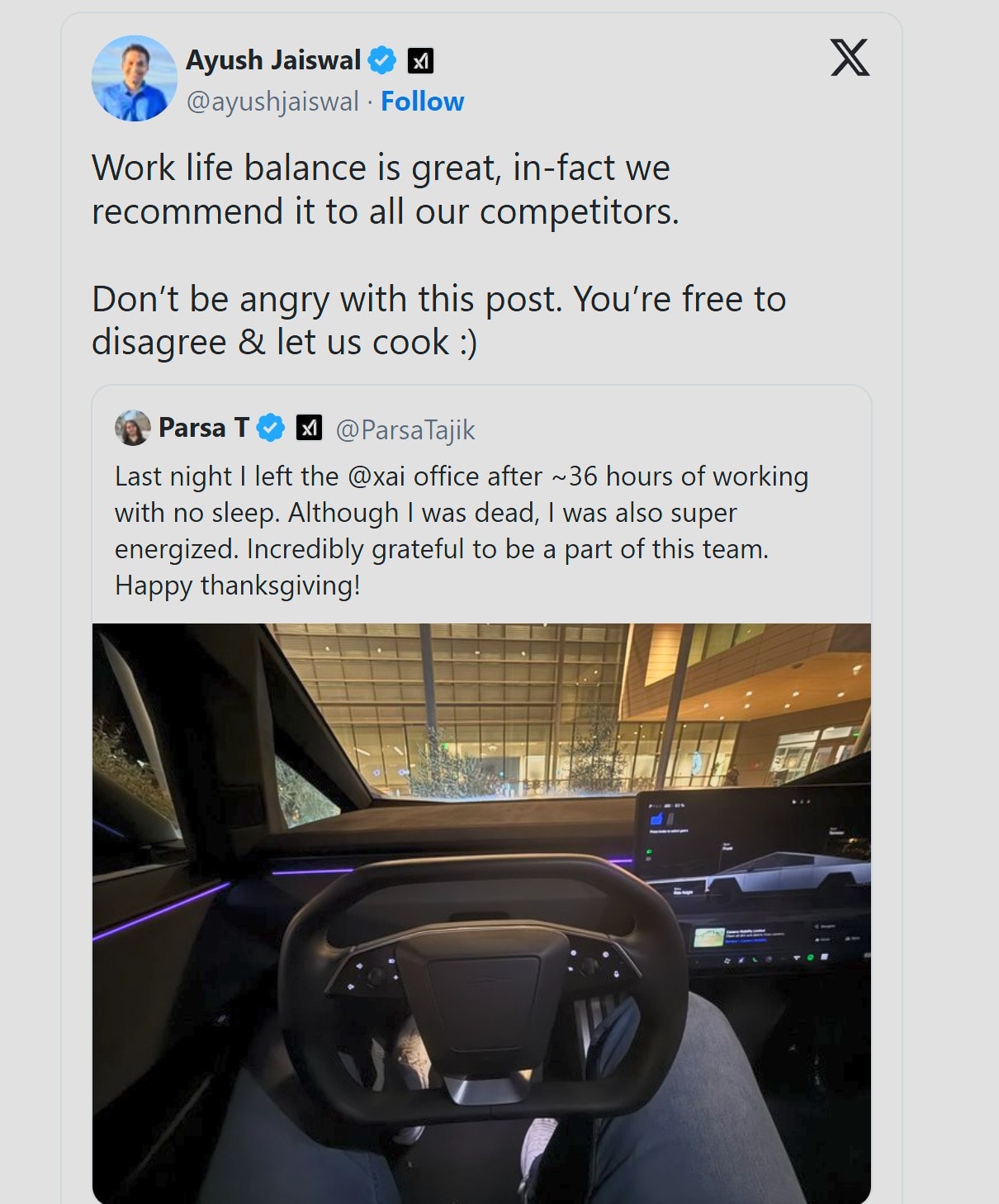Screen dimensions: 999x1204
Task: Open the @ayushjaiswal handle link
Action: click(x=272, y=102)
